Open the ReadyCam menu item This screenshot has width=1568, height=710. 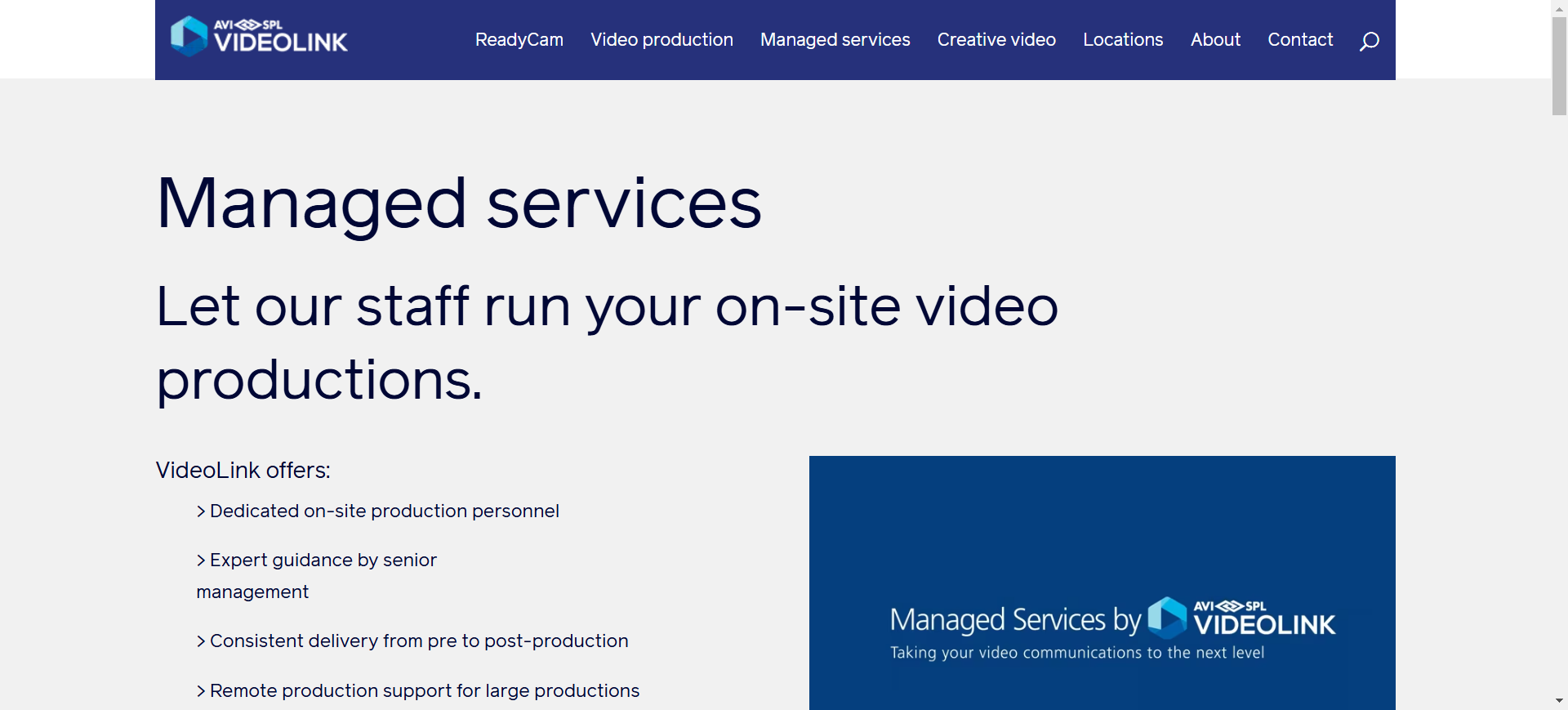tap(519, 40)
